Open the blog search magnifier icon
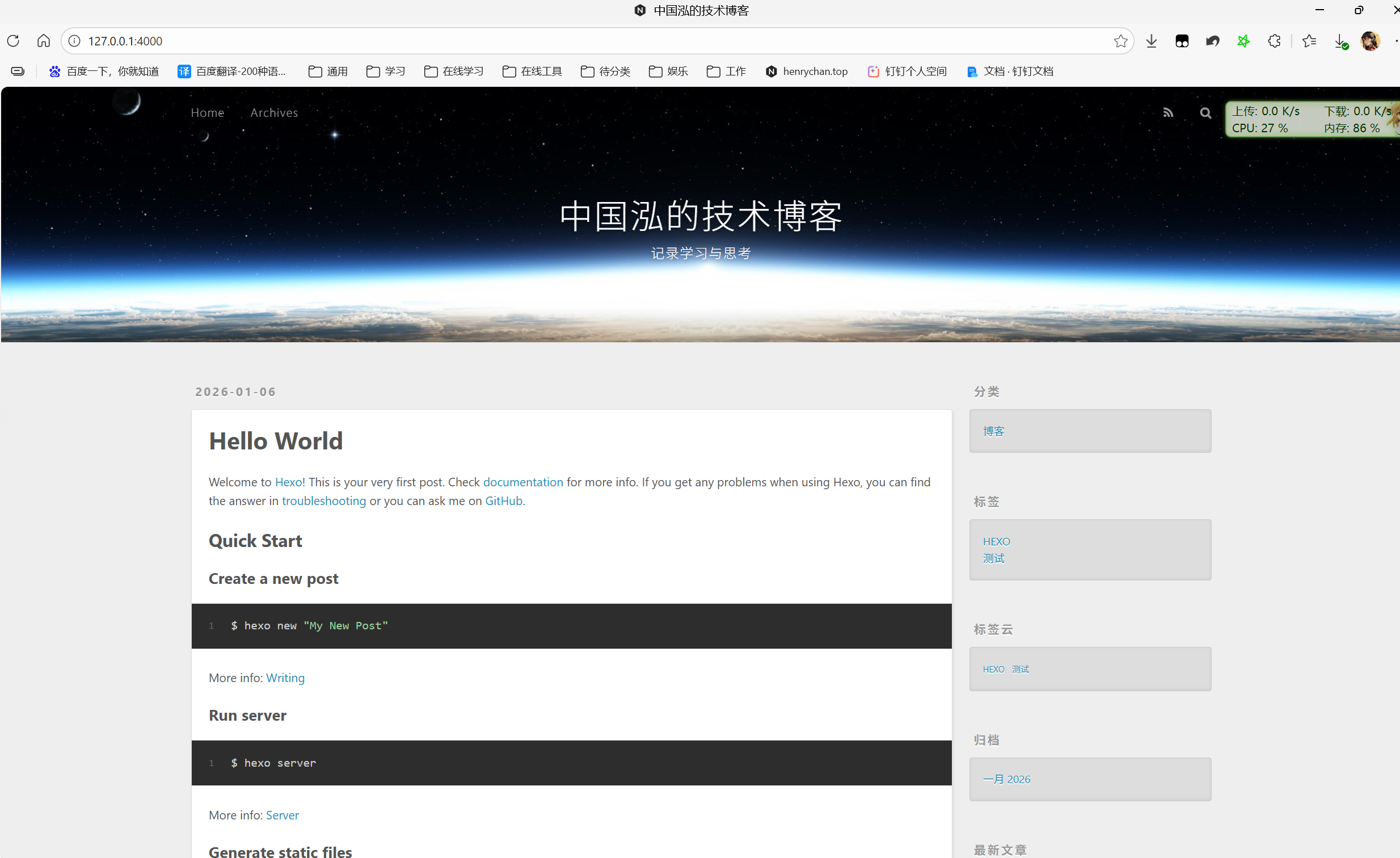1400x858 pixels. tap(1205, 112)
